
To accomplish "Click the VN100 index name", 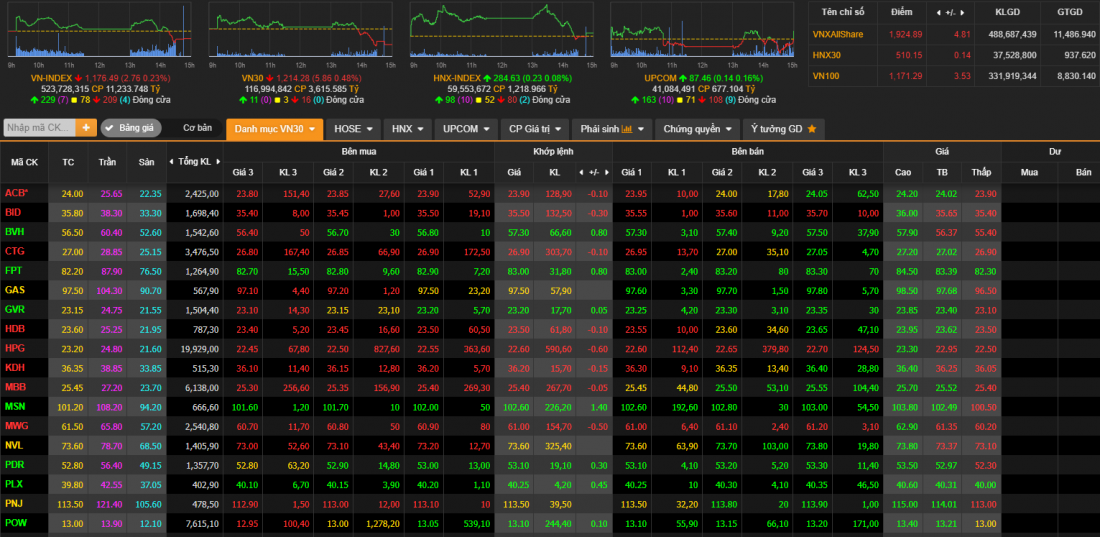I will (x=826, y=75).
